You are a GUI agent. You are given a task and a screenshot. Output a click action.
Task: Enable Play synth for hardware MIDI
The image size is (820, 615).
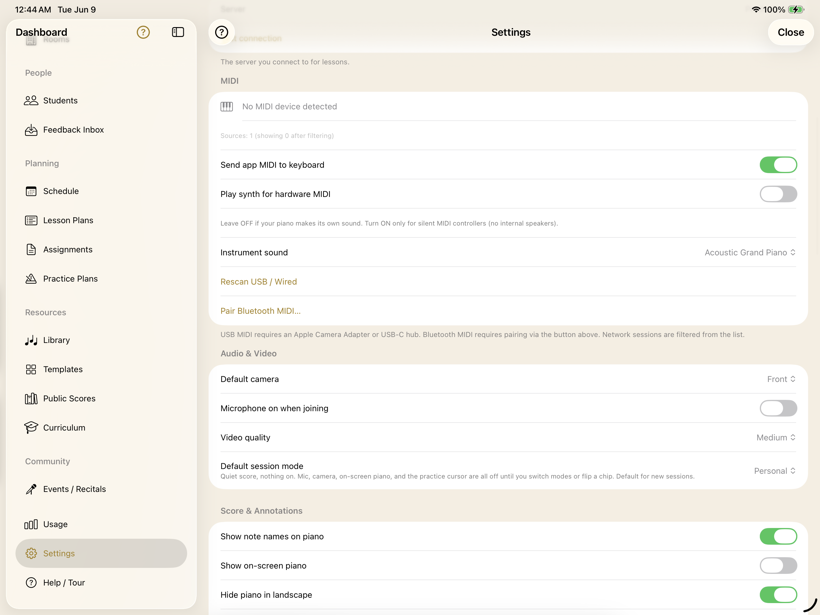coord(778,194)
